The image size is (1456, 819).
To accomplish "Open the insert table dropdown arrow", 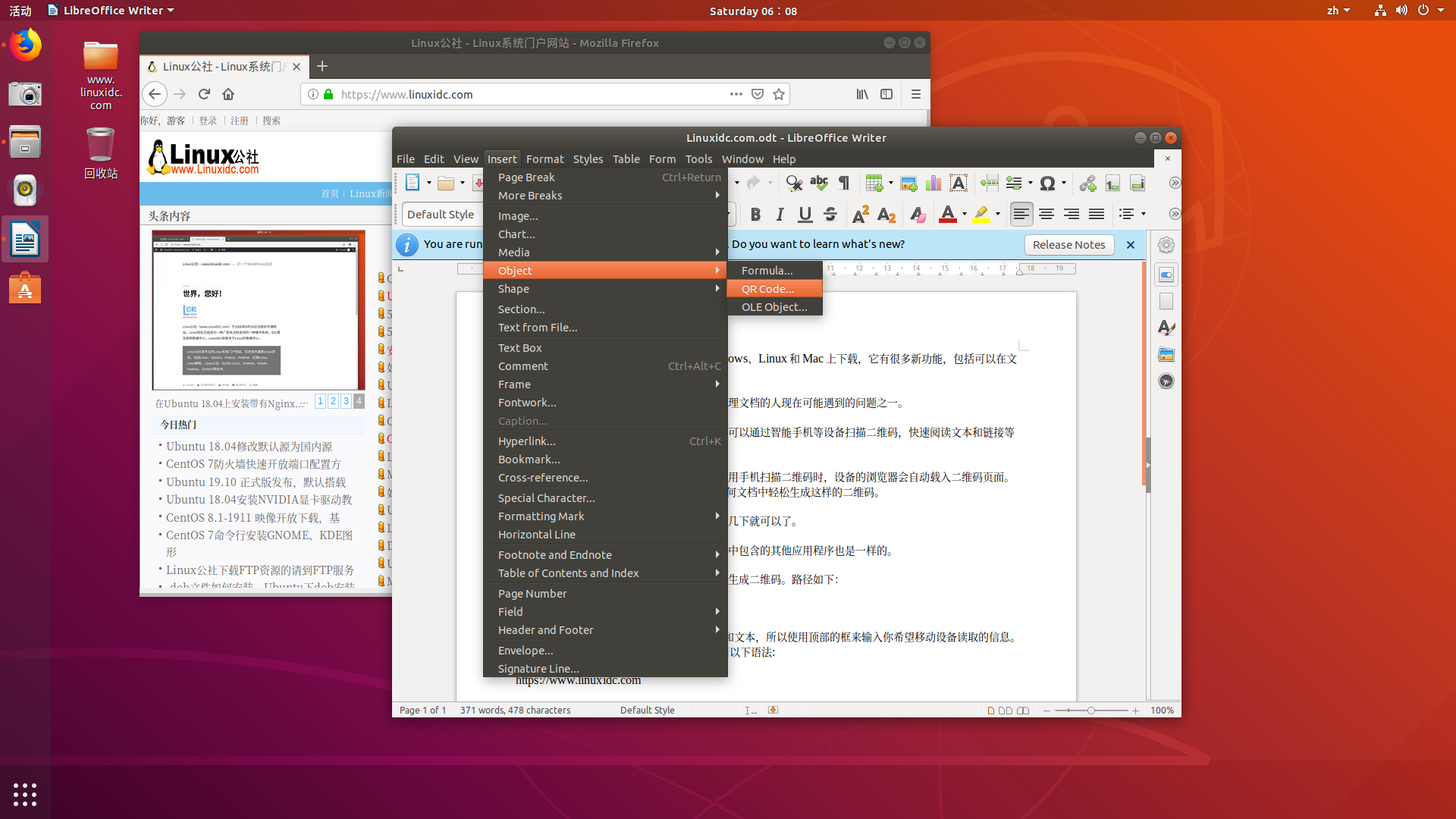I will click(891, 183).
